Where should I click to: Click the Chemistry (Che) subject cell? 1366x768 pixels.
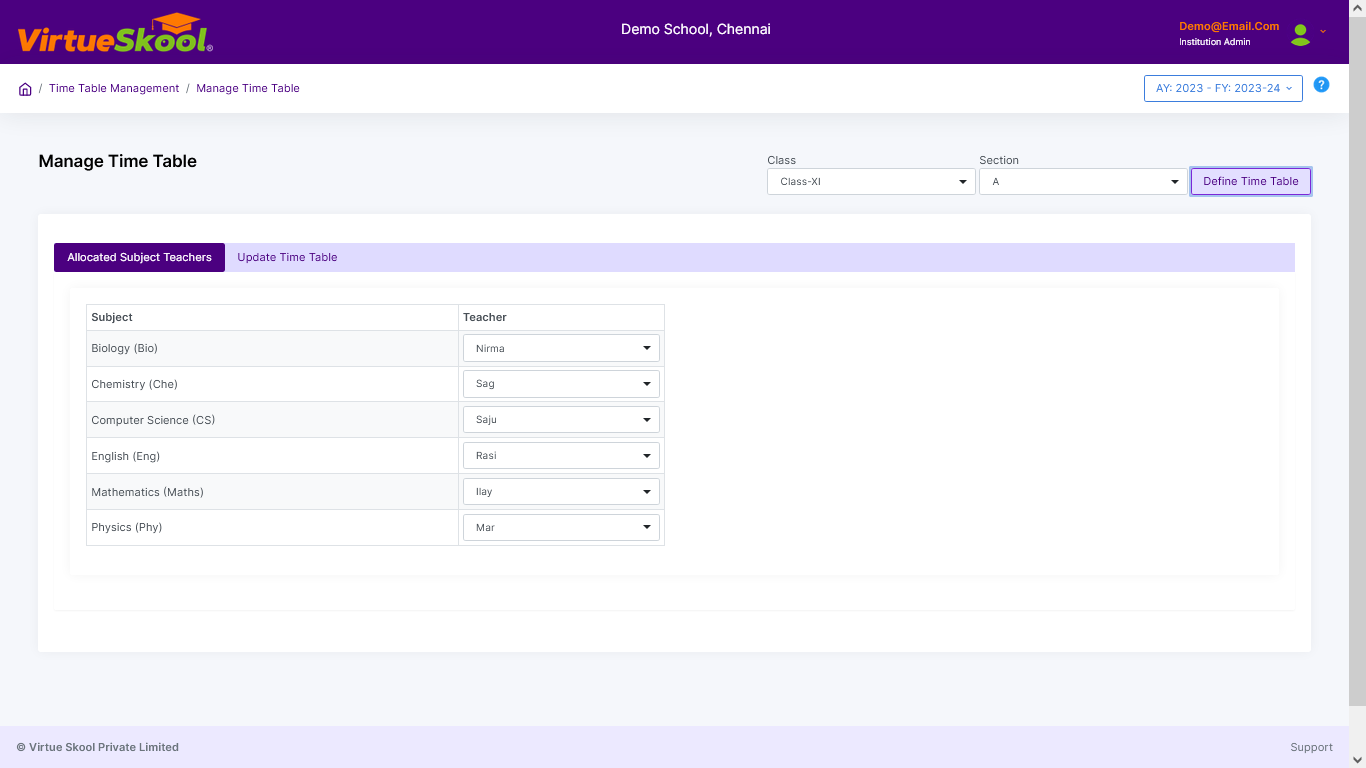tap(272, 384)
